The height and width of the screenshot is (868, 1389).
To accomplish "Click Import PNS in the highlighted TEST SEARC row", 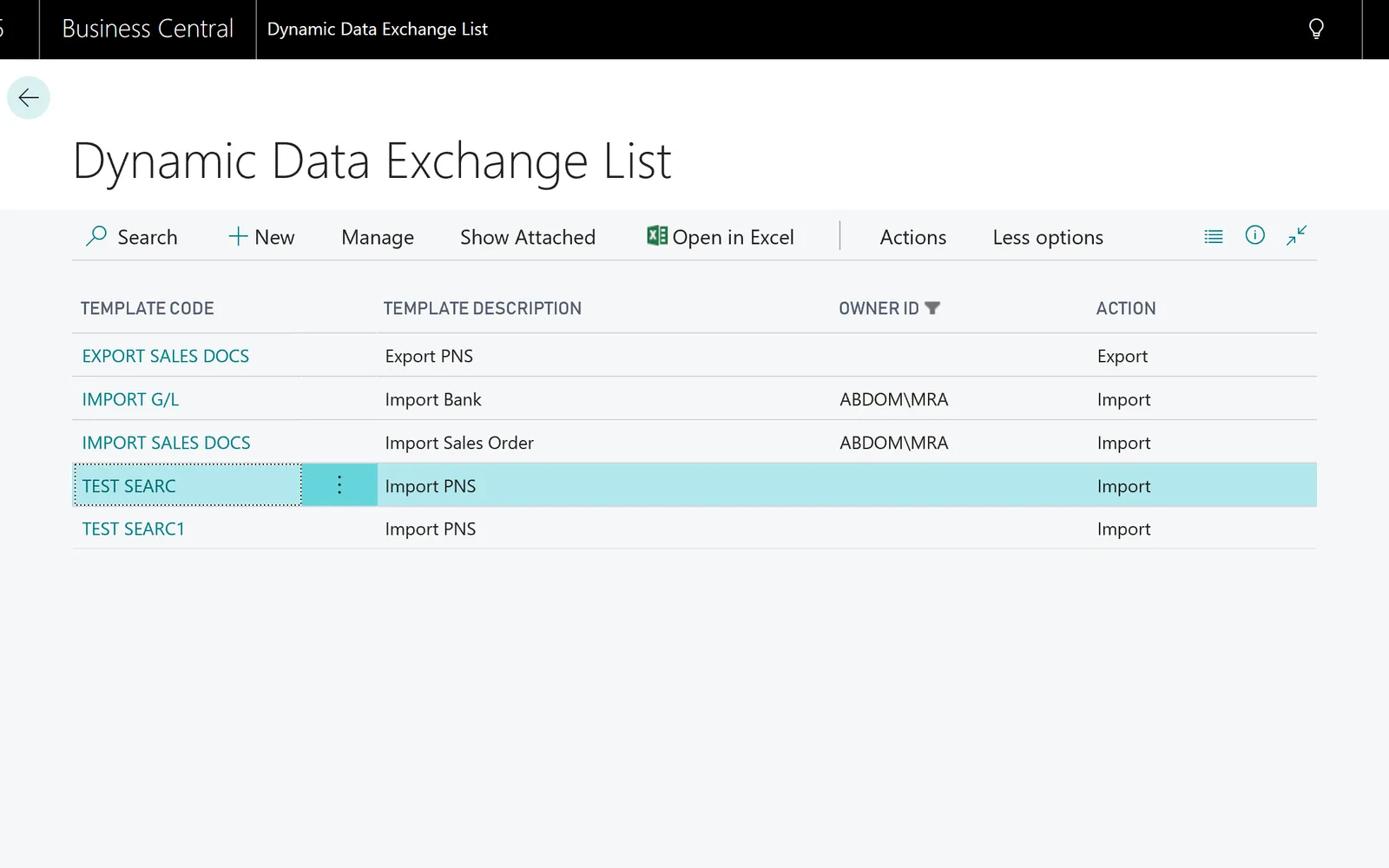I will pyautogui.click(x=431, y=486).
